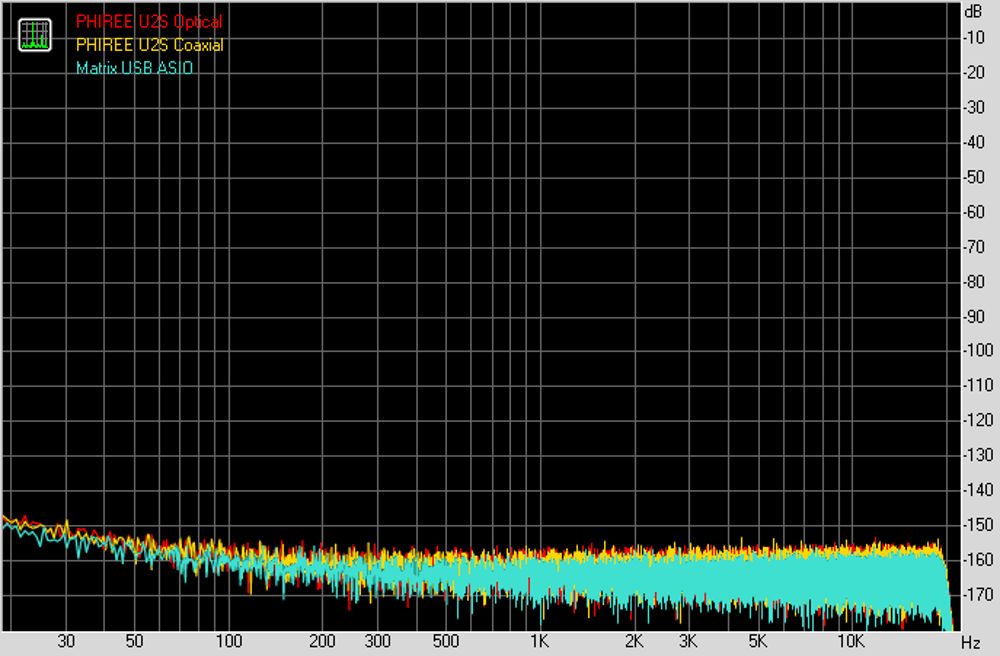Click the -80 dB axis value
The height and width of the screenshot is (656, 1000).
pos(974,281)
